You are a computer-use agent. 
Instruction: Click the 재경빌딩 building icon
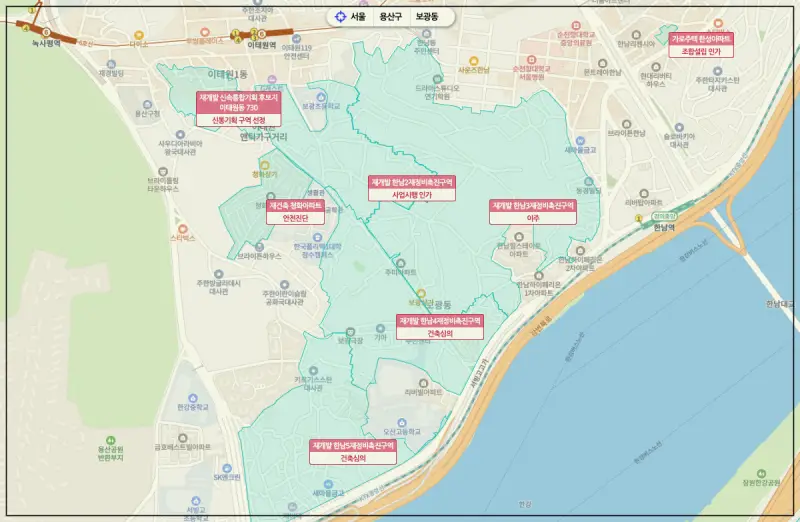[111, 64]
